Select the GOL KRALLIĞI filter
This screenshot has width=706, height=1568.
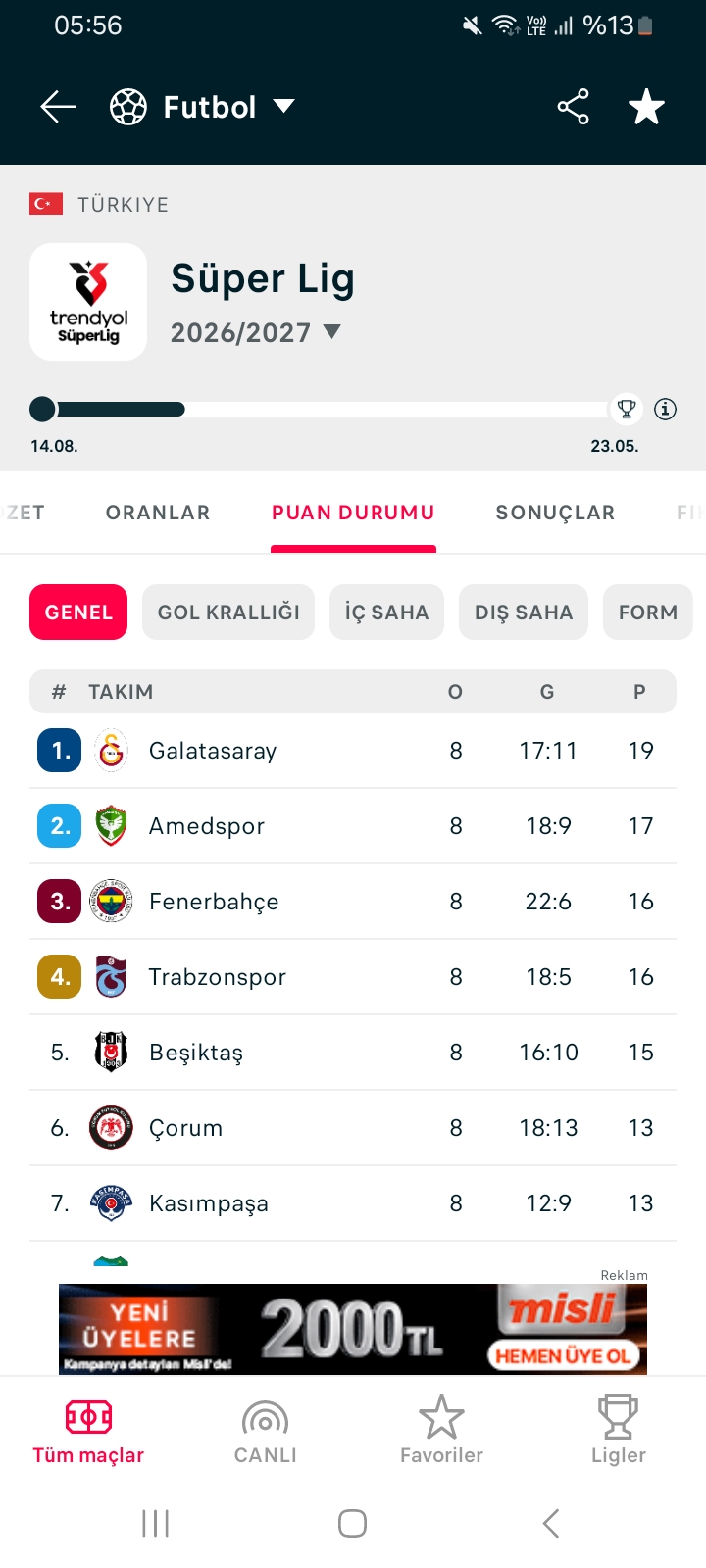point(228,612)
